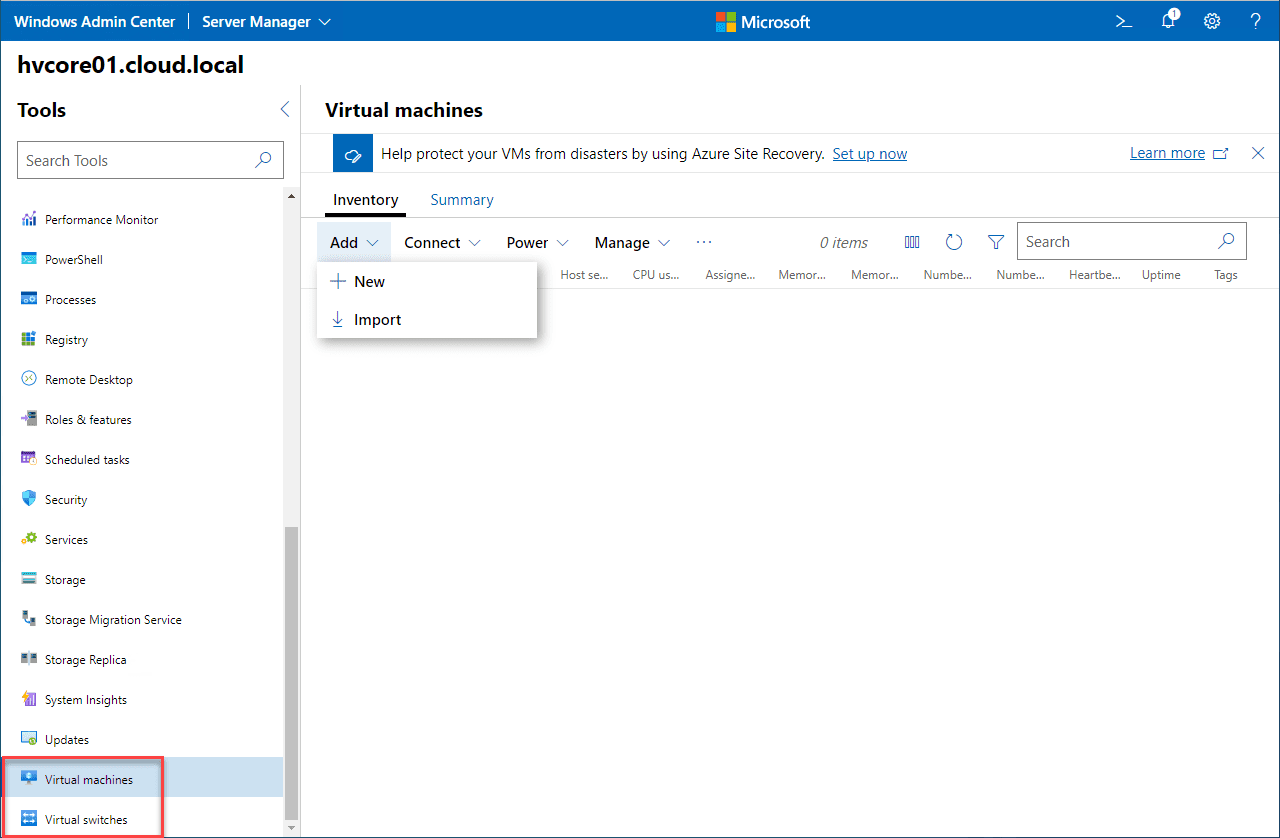Open Performance Monitor in the Tools list
Screen dimensions: 1280x838
pyautogui.click(x=142, y=220)
